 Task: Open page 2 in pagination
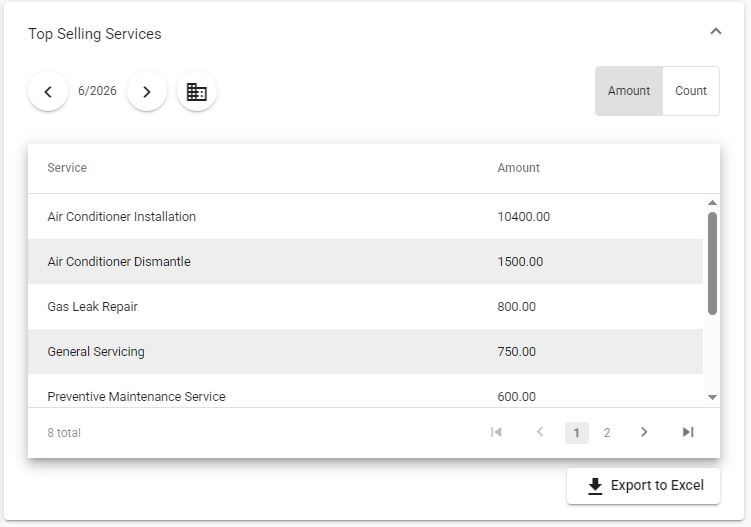coord(607,433)
